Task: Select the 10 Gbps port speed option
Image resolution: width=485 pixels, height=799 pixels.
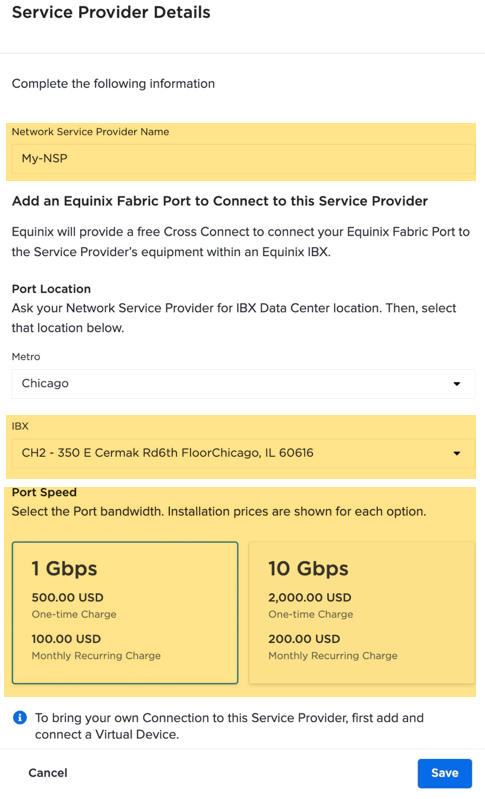Action: [x=361, y=612]
